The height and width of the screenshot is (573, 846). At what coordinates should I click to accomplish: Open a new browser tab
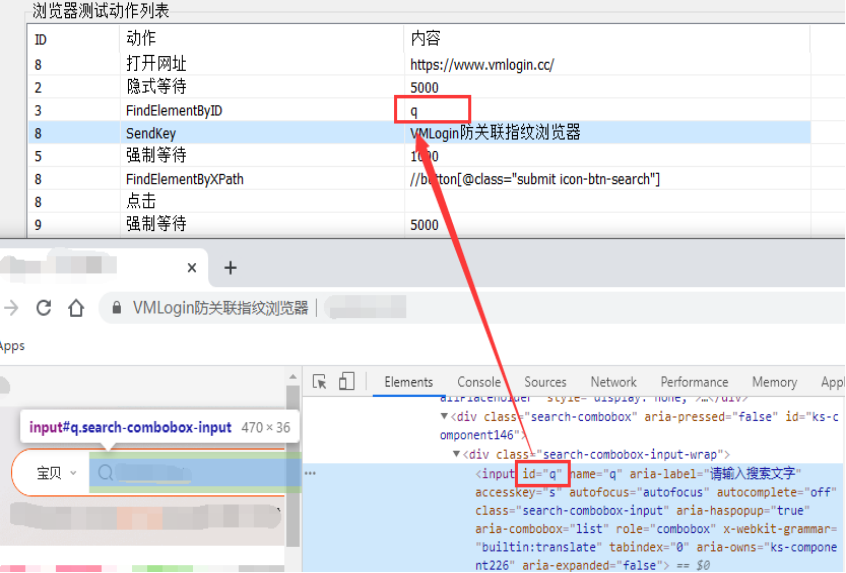coord(230,268)
